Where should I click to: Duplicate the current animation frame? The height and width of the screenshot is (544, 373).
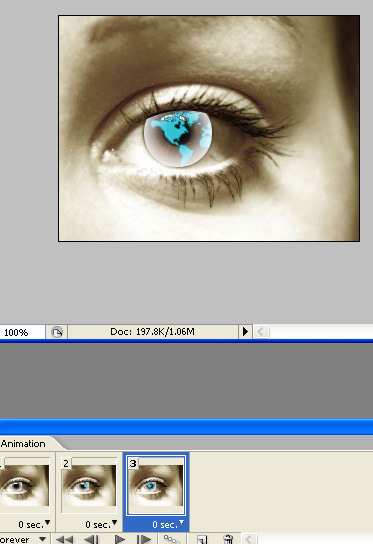tap(202, 540)
